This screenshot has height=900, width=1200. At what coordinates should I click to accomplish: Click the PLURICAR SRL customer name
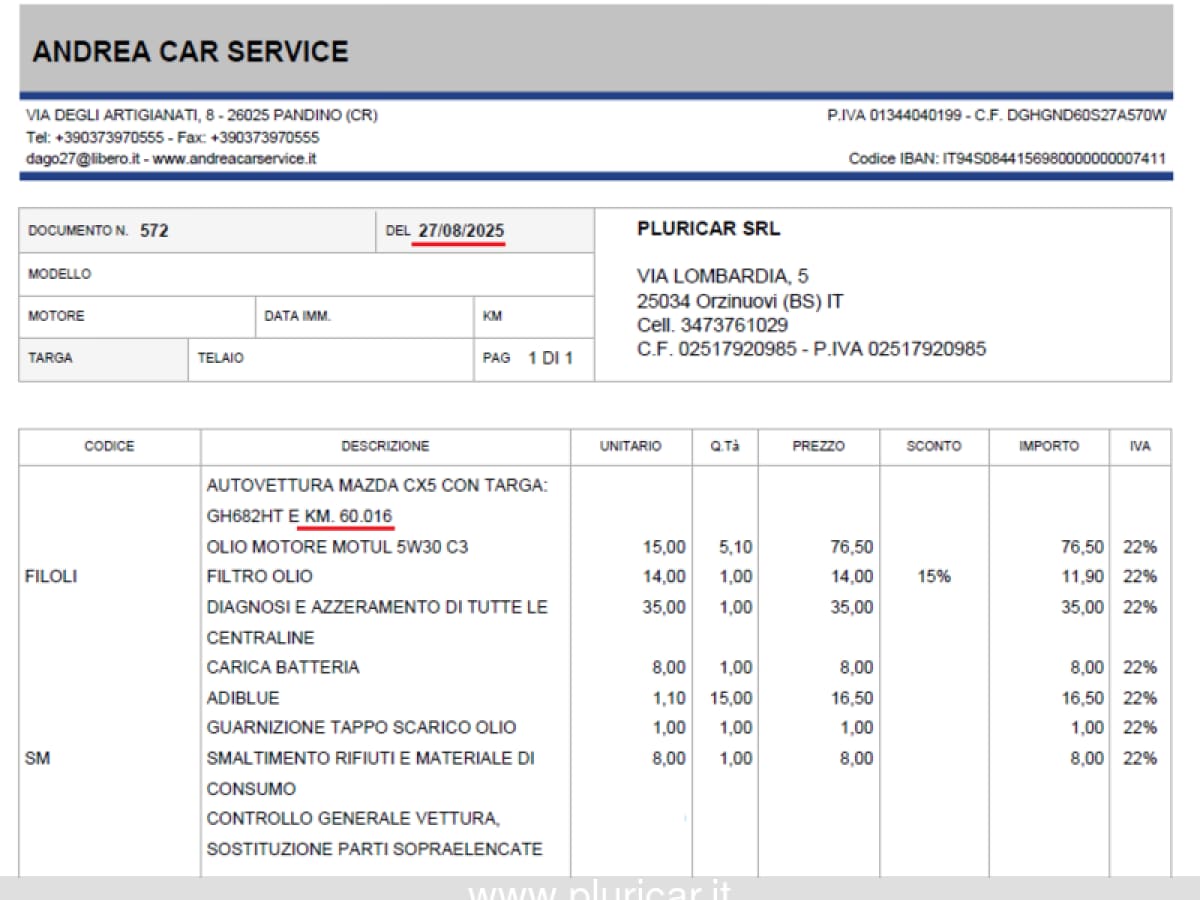click(x=708, y=229)
